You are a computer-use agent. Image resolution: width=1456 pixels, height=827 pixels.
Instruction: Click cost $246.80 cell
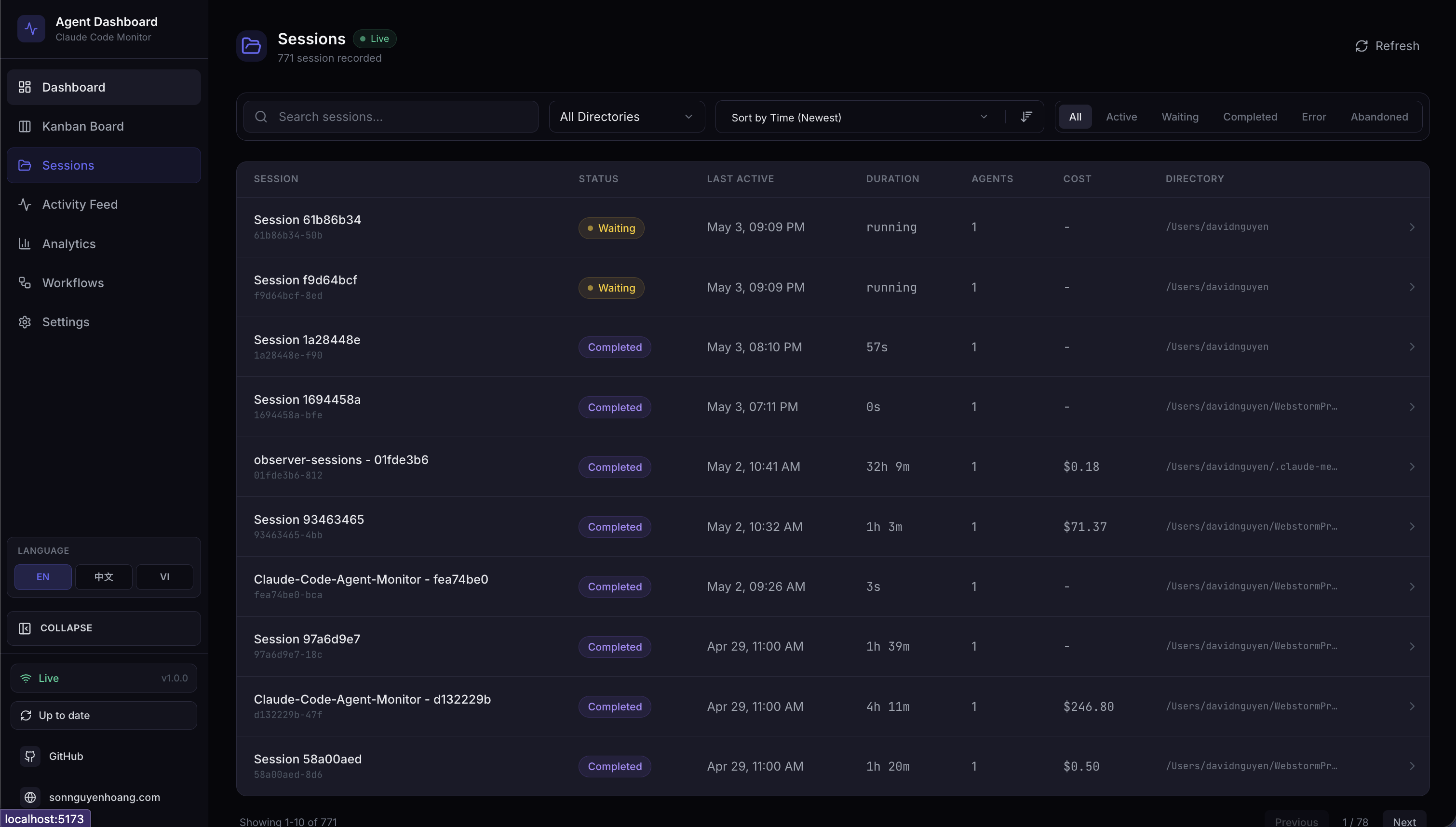1089,707
